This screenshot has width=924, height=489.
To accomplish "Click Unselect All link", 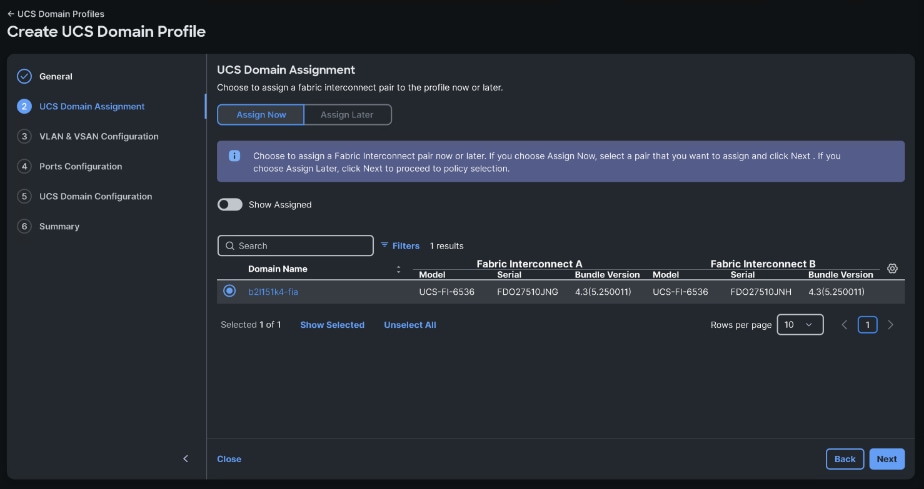I will [410, 325].
